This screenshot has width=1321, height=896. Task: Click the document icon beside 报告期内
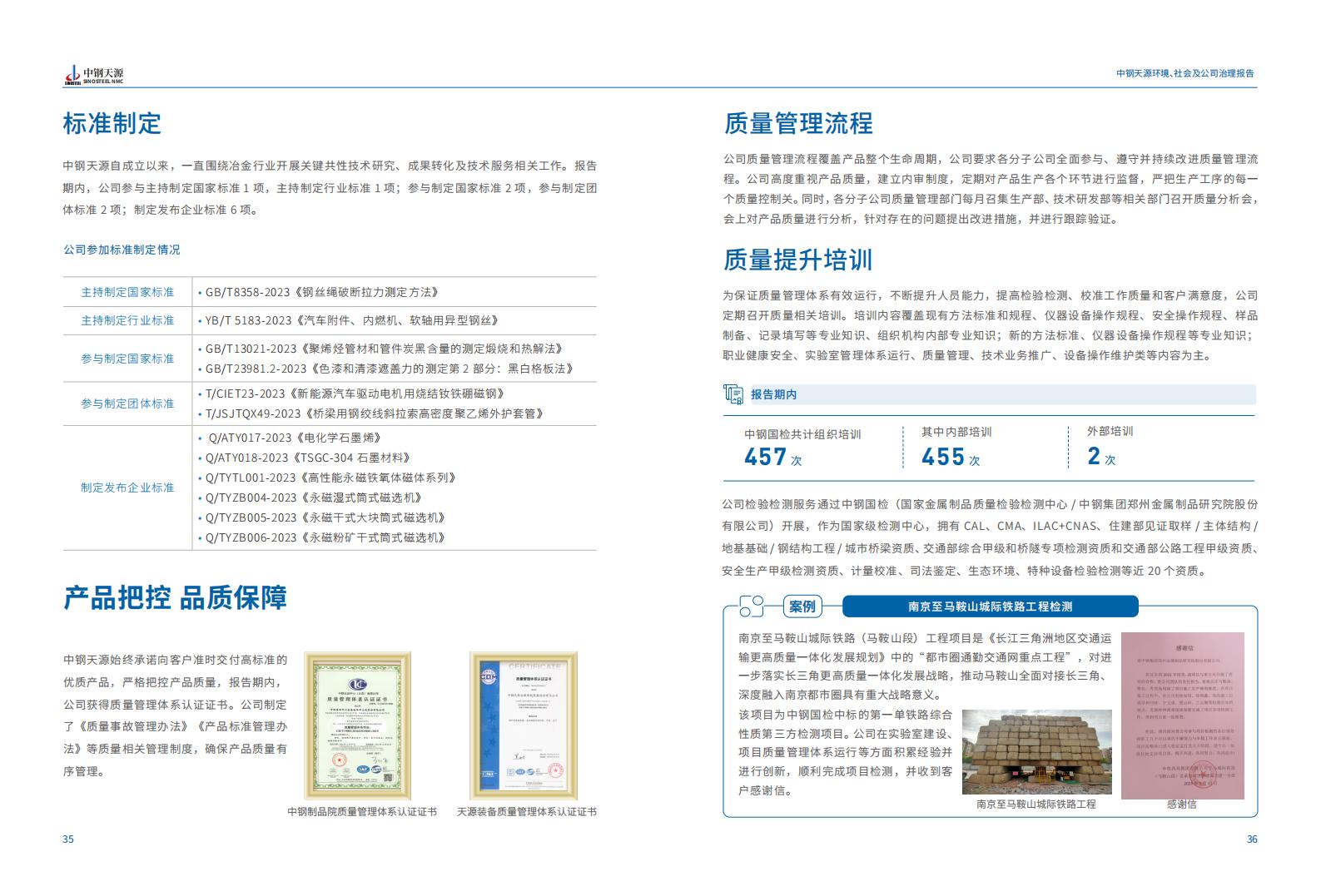click(733, 394)
